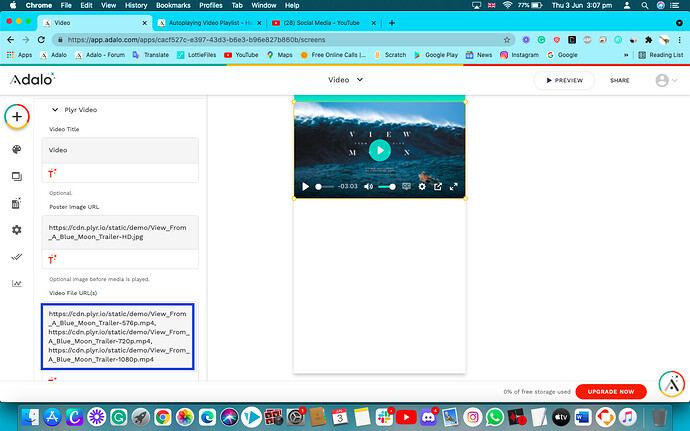Open the View menu
Screen dimensions: 690x431
click(x=108, y=5)
